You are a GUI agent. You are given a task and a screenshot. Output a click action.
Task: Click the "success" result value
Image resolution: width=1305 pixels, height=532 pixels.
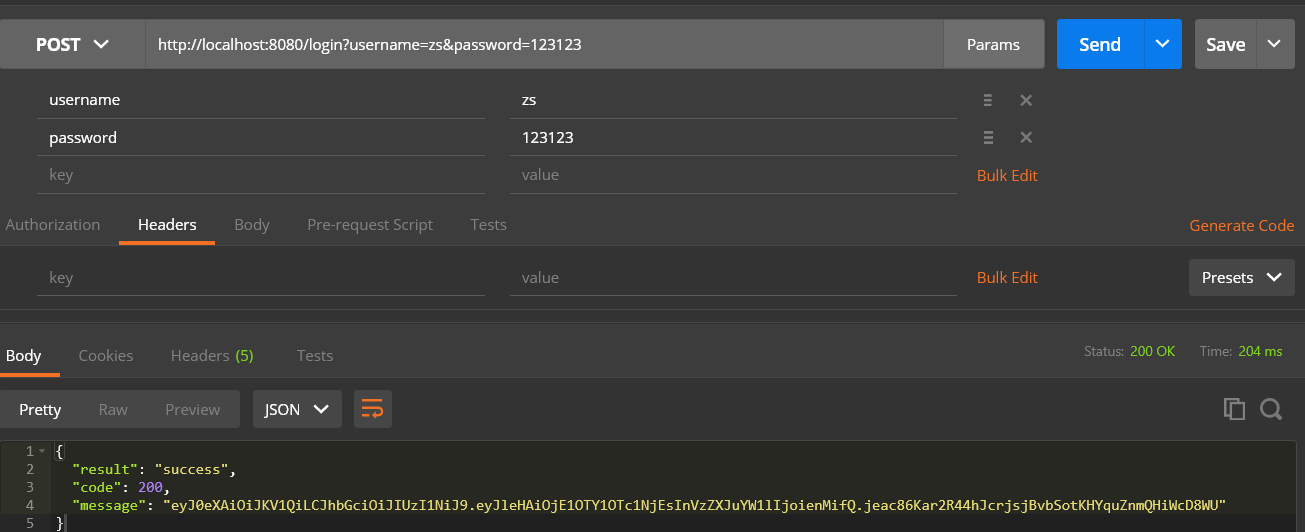point(193,469)
